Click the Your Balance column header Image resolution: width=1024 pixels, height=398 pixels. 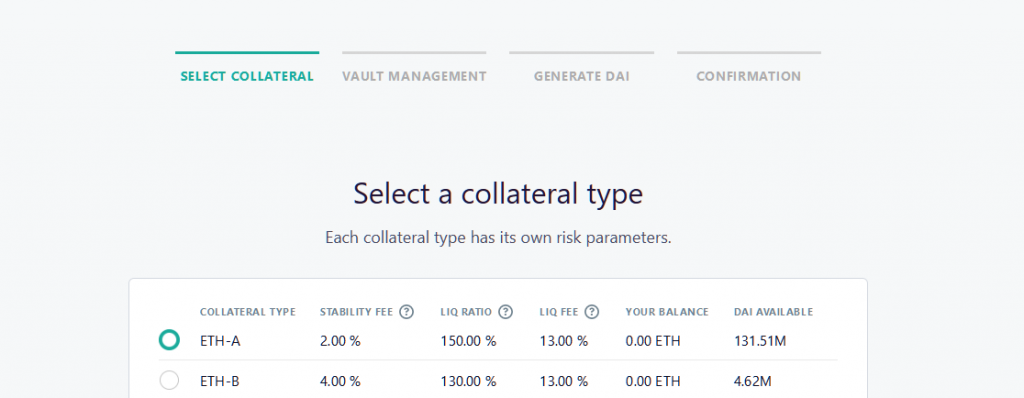(667, 312)
